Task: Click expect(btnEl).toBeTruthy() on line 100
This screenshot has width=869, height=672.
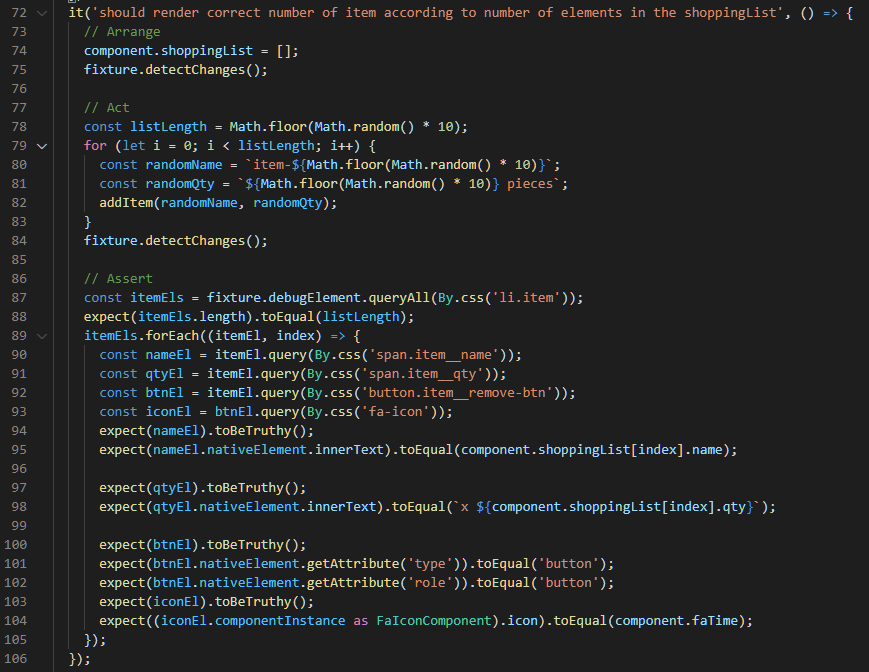Action: click(x=203, y=545)
